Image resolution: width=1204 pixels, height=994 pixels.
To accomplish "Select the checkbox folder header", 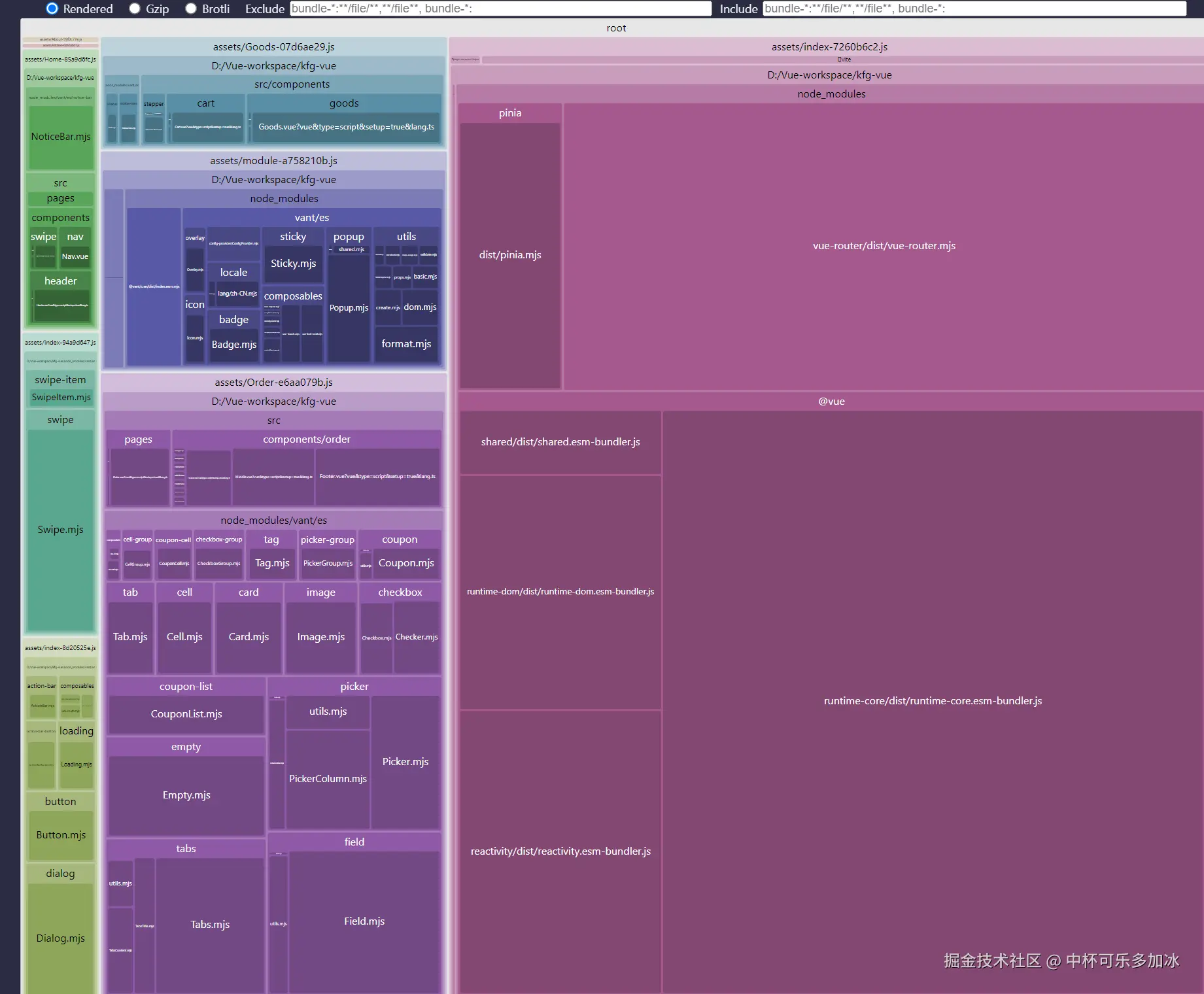I will coord(400,592).
